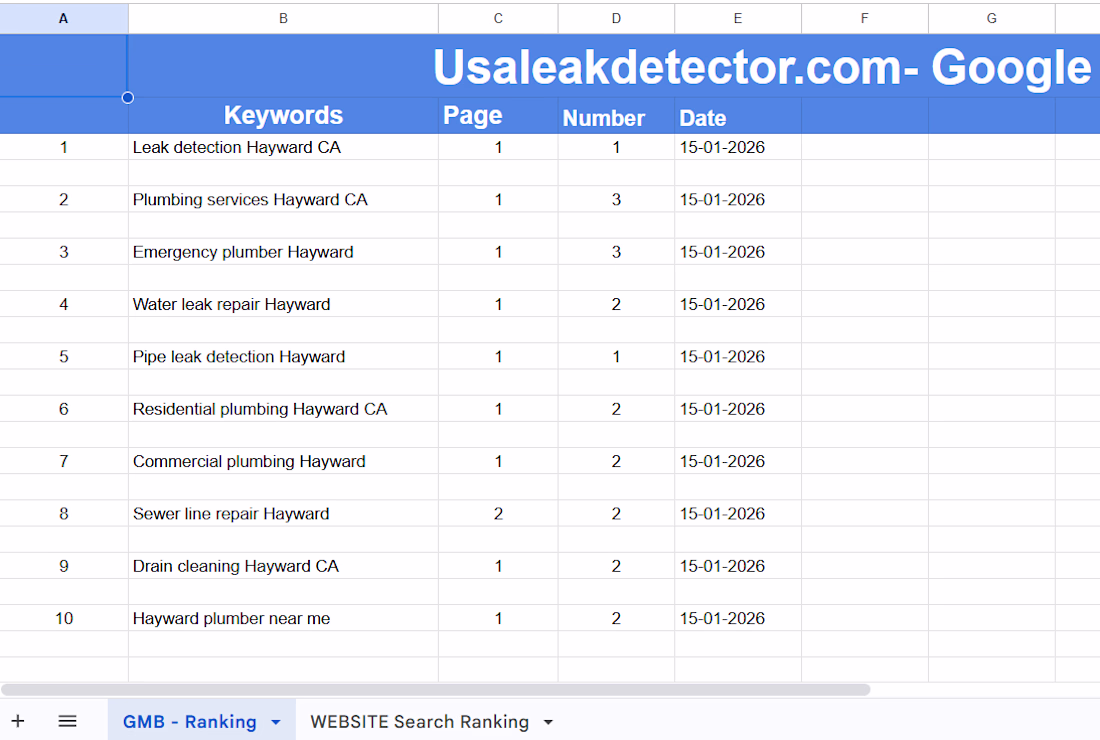The height and width of the screenshot is (740, 1100).
Task: Select cell 'Leak detection Hayward CA'
Action: click(283, 147)
